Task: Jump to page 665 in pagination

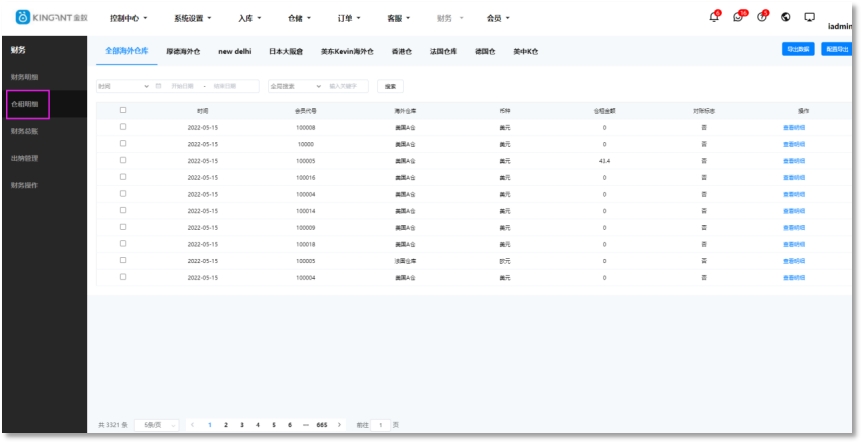Action: coord(322,425)
